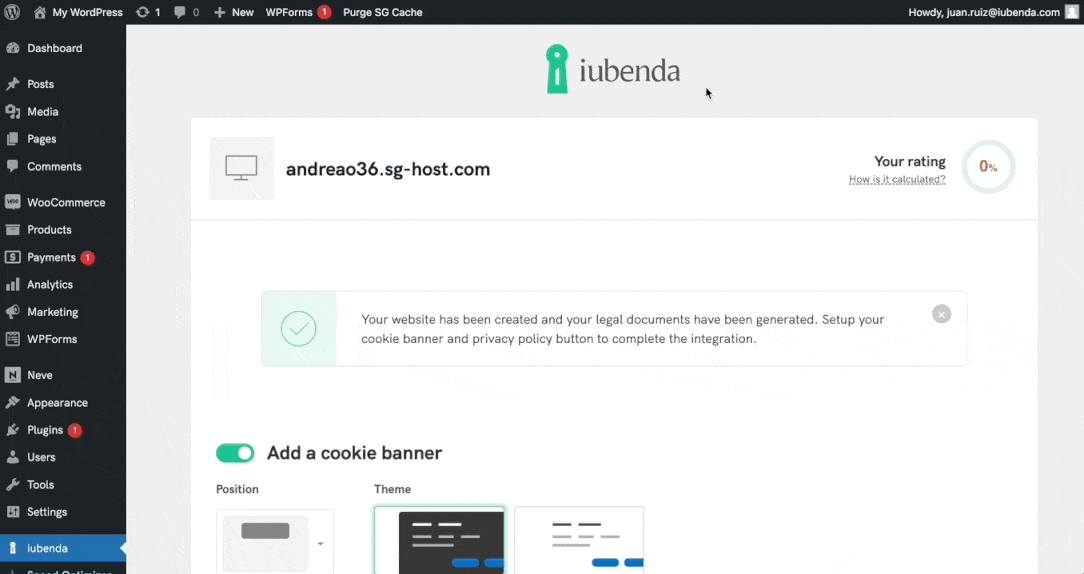Open My WordPress site menu
Image resolution: width=1084 pixels, height=574 pixels.
pos(78,12)
